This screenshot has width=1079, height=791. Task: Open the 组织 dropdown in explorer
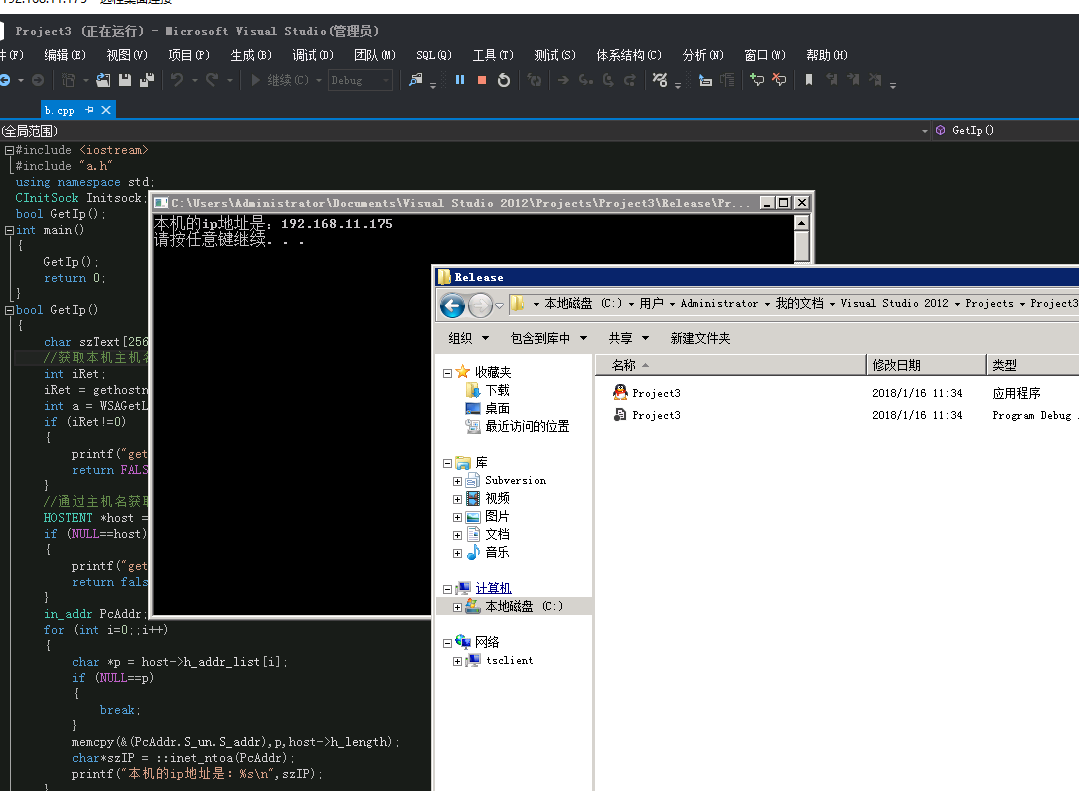[469, 338]
